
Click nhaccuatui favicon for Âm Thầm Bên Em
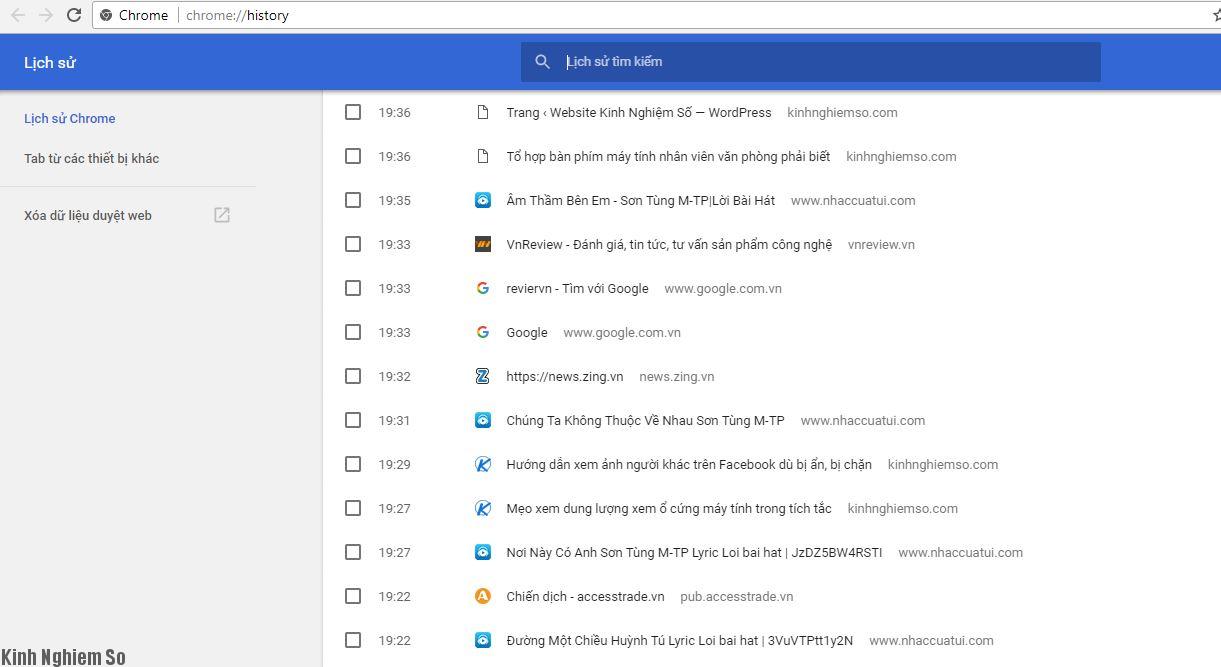click(x=483, y=200)
